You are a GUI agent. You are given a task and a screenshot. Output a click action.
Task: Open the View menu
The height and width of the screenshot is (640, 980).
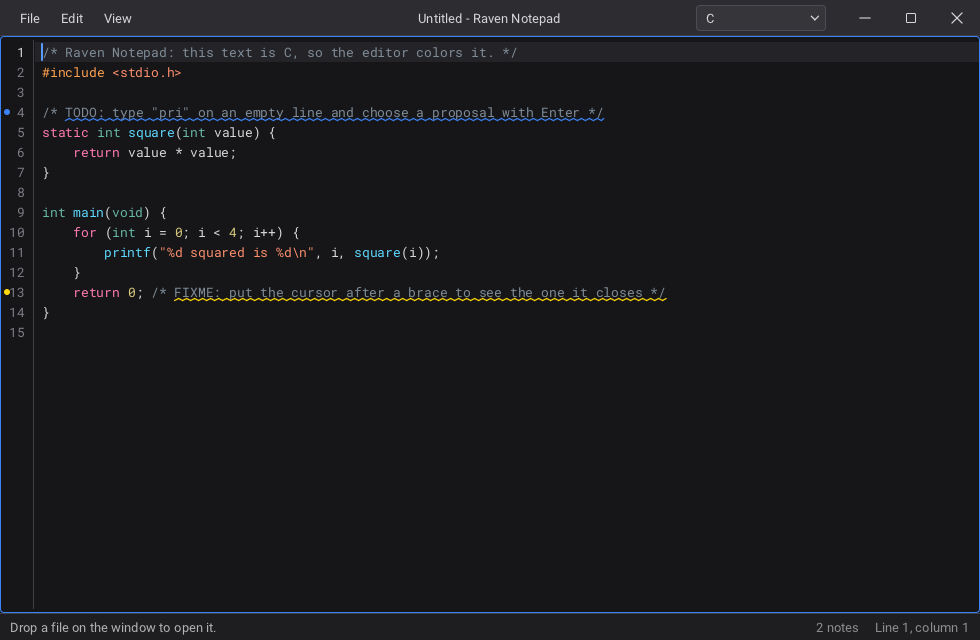118,19
